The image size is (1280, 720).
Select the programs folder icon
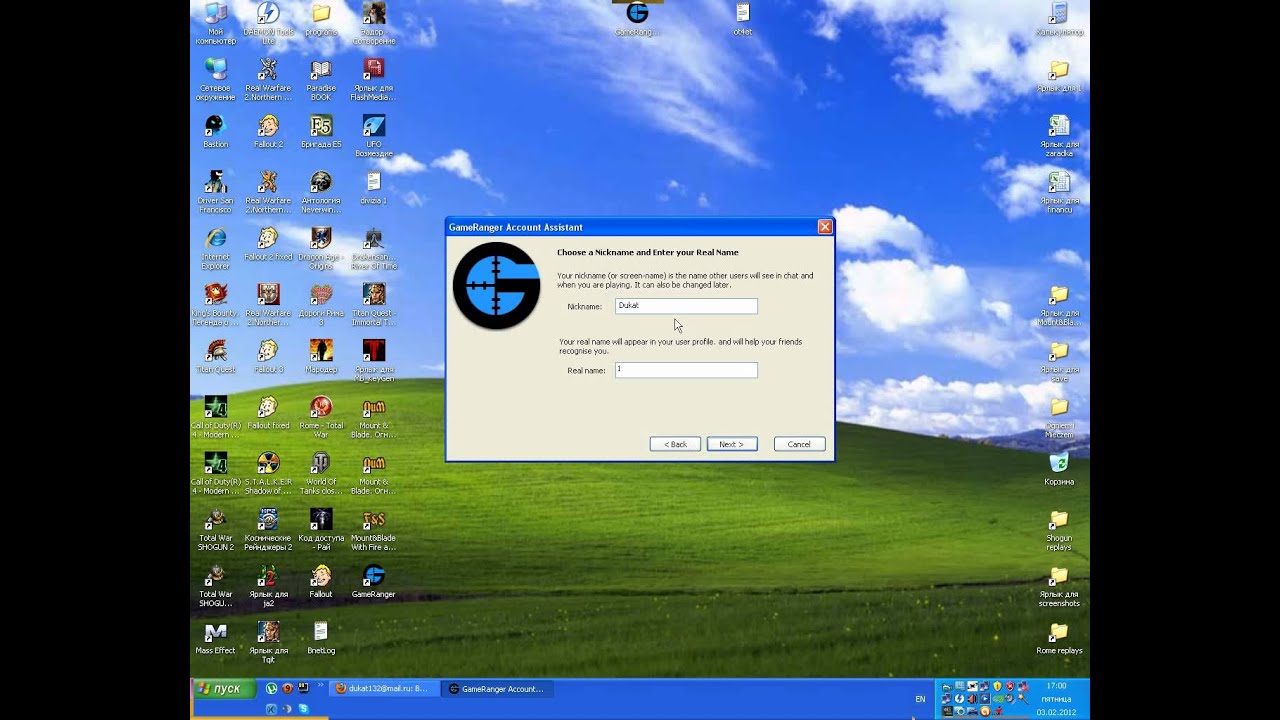pyautogui.click(x=321, y=20)
